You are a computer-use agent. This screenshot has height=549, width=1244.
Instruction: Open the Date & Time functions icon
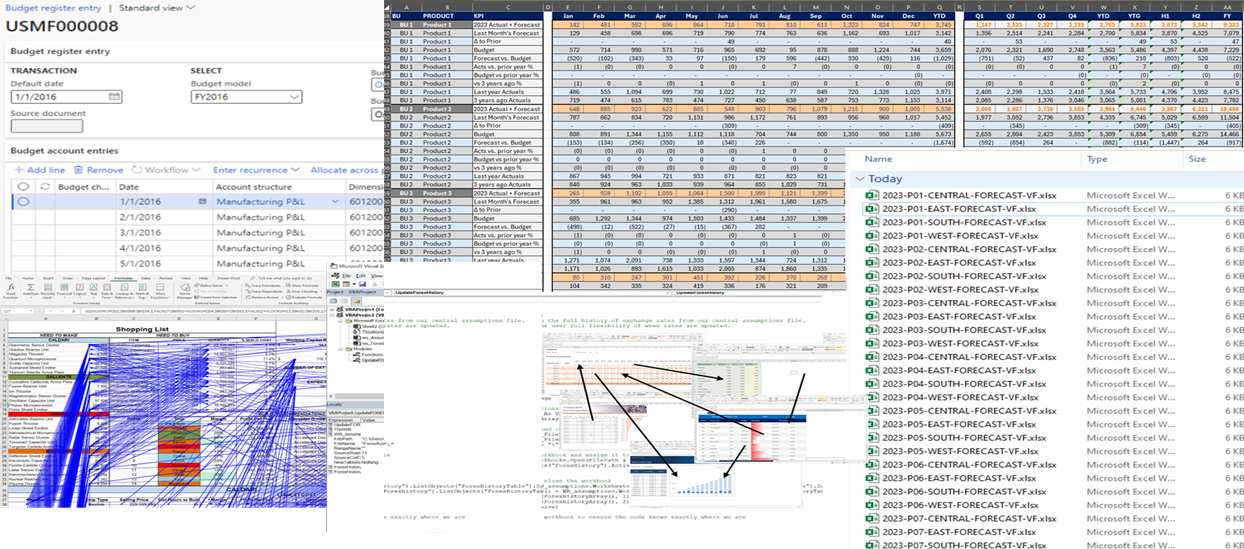pyautogui.click(x=107, y=287)
